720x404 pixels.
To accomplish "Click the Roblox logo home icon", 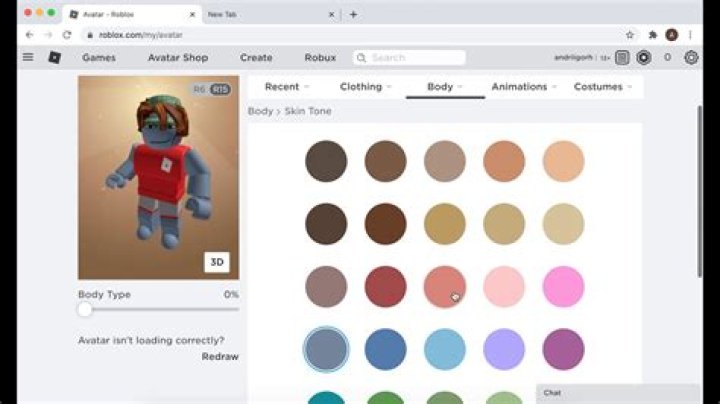I will (x=54, y=58).
